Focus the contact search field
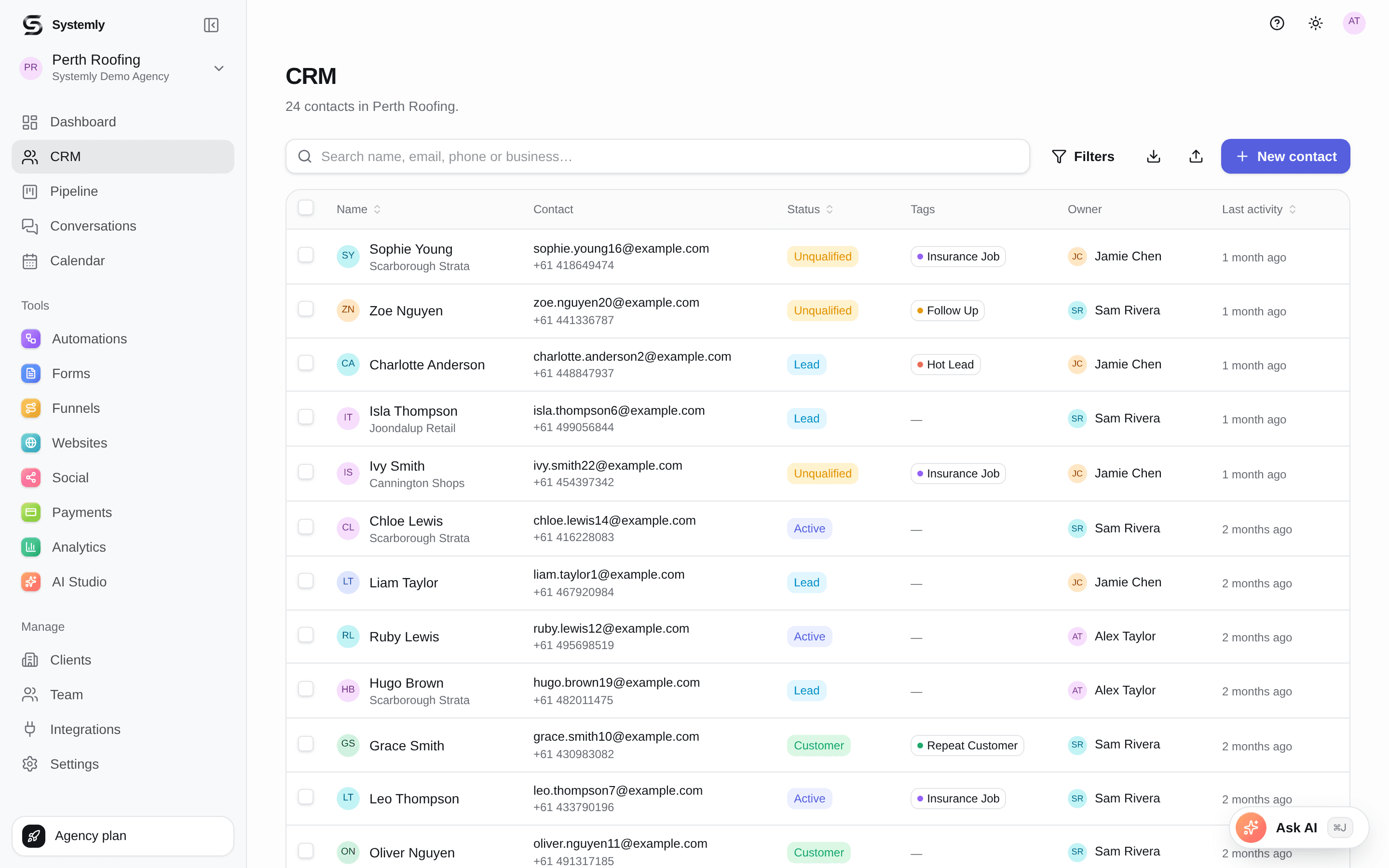Viewport: 1389px width, 868px height. click(658, 156)
